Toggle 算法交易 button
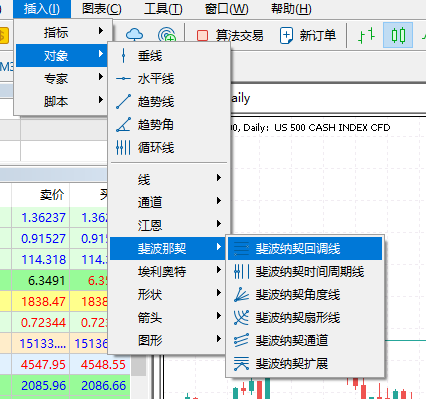 [230, 35]
